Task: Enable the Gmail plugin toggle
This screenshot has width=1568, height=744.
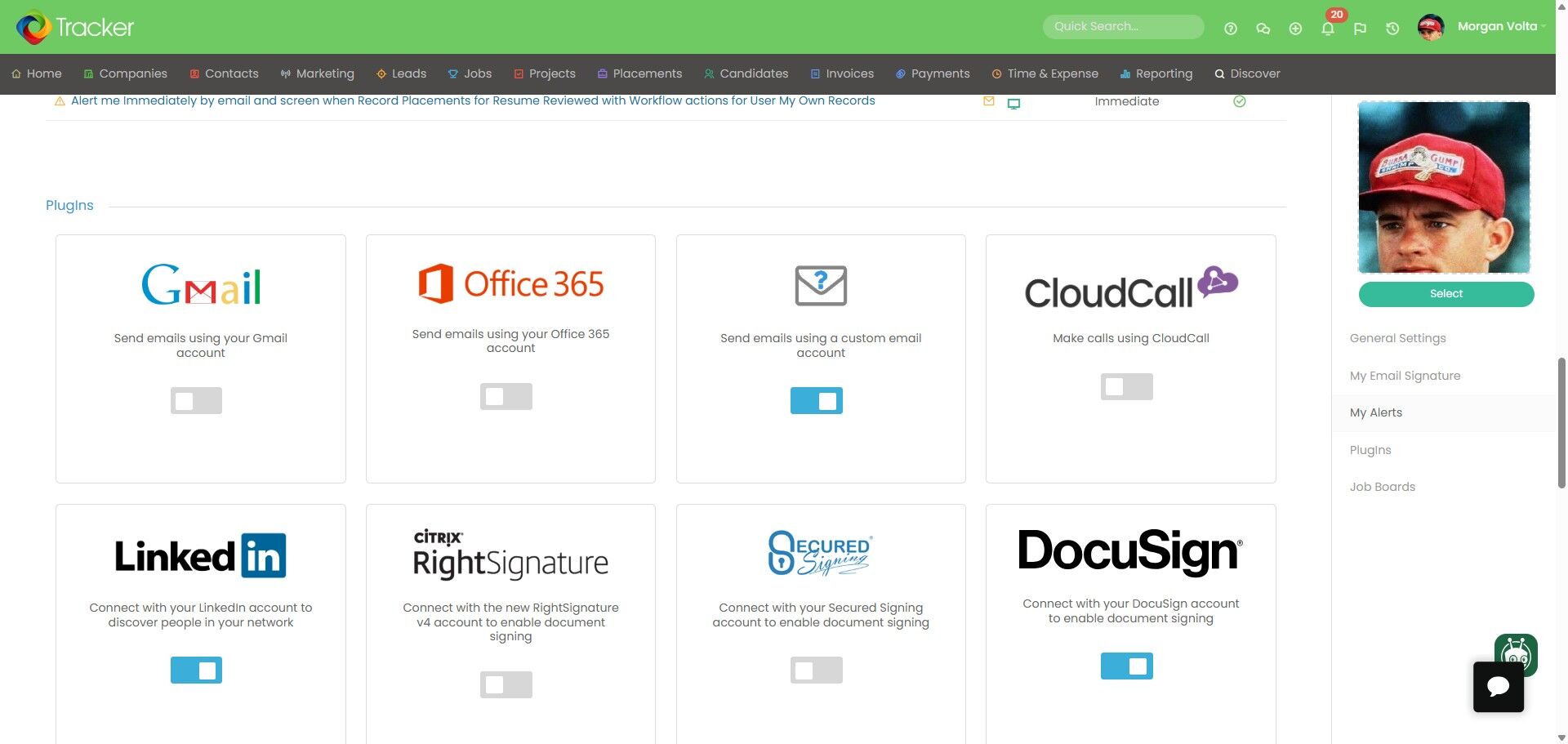Action: (196, 400)
